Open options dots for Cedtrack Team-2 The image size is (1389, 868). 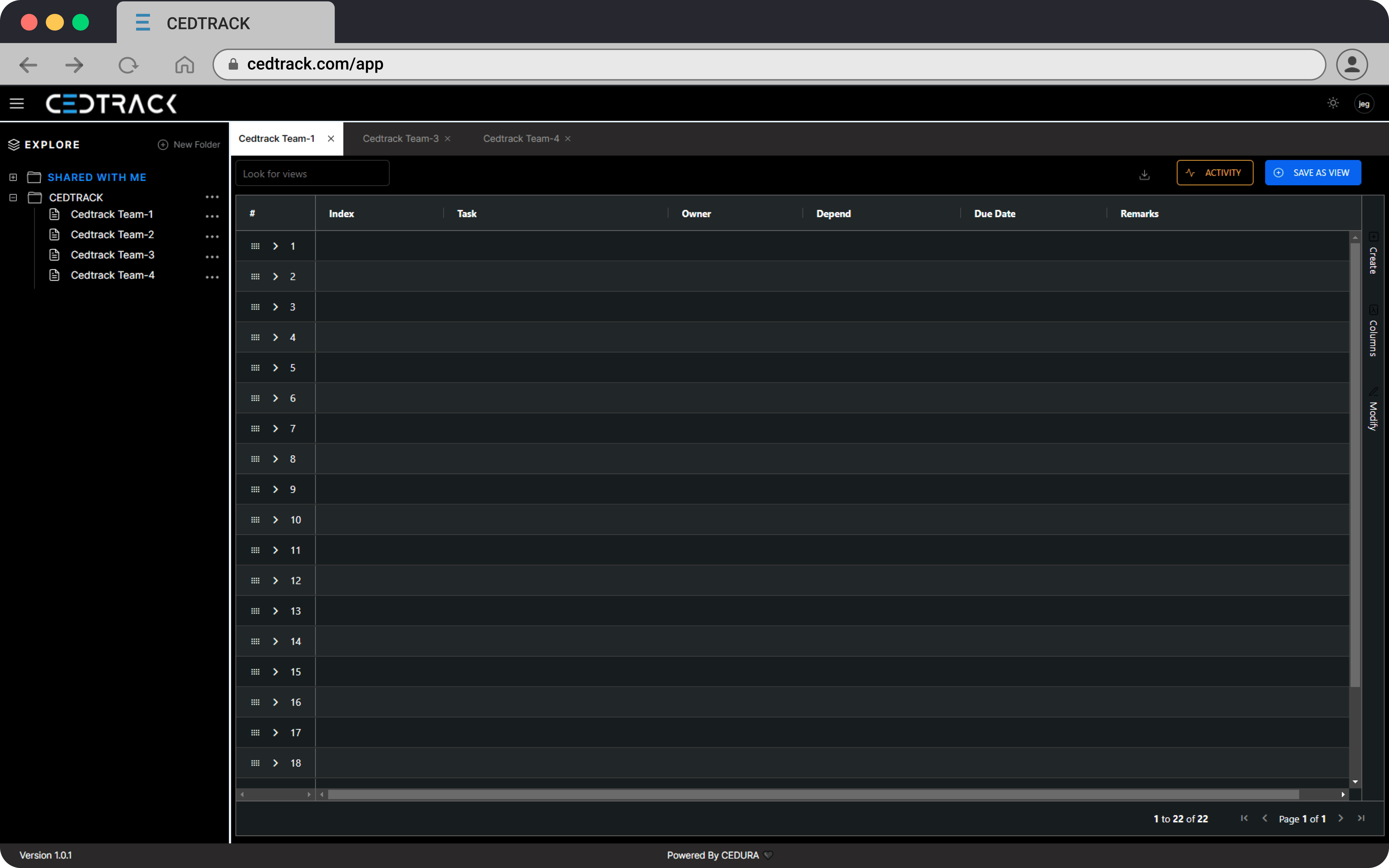pos(212,237)
